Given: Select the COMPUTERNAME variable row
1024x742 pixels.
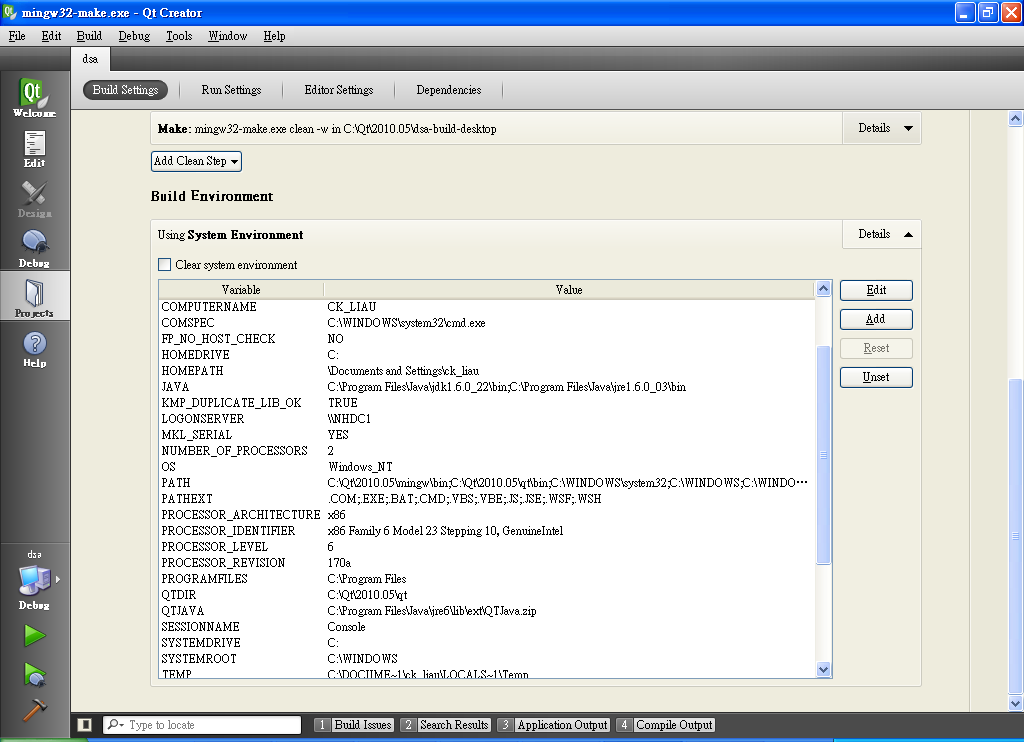Looking at the screenshot, I should tap(487, 306).
